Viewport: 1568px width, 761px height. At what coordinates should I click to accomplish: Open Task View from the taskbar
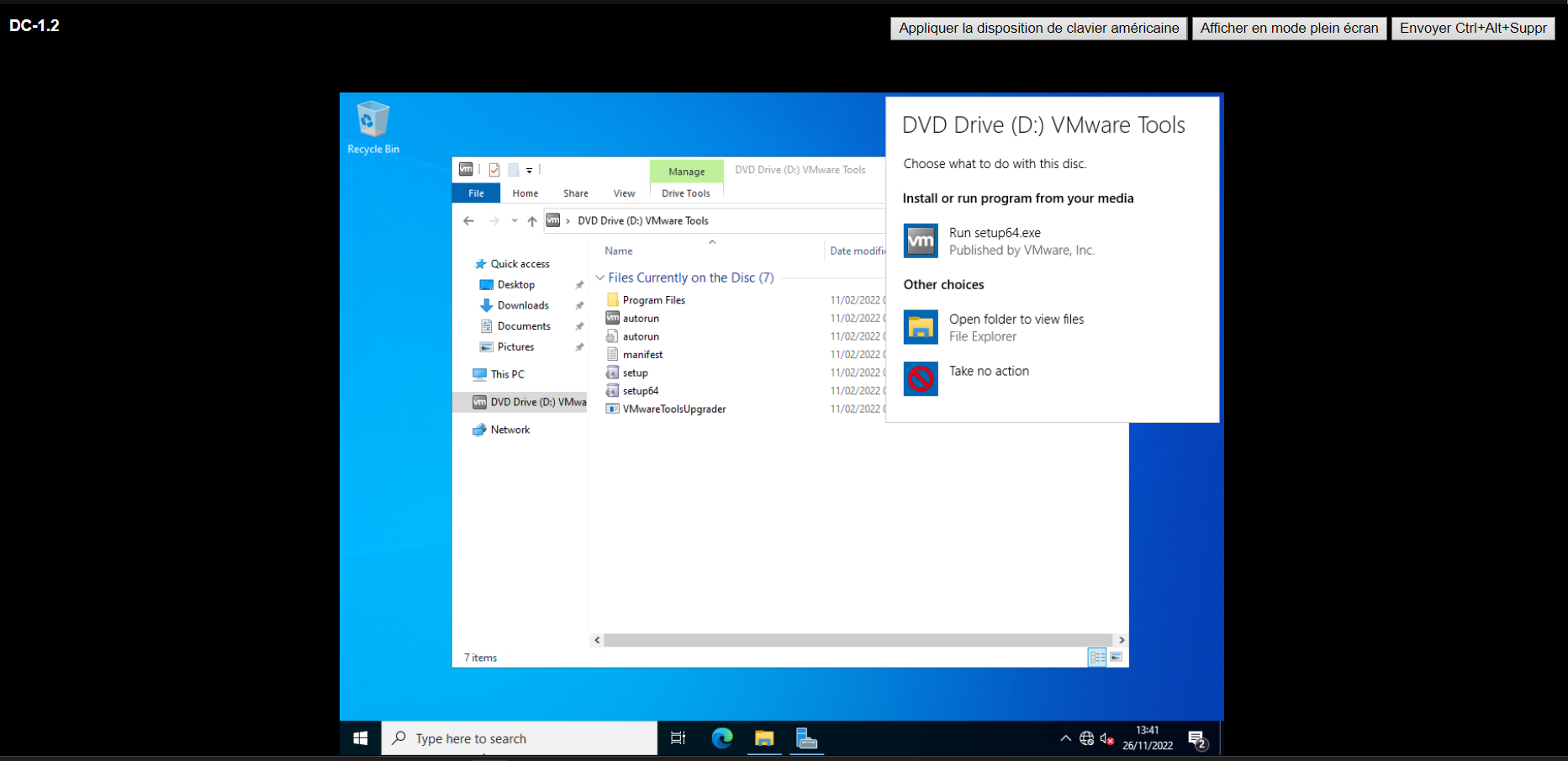678,738
